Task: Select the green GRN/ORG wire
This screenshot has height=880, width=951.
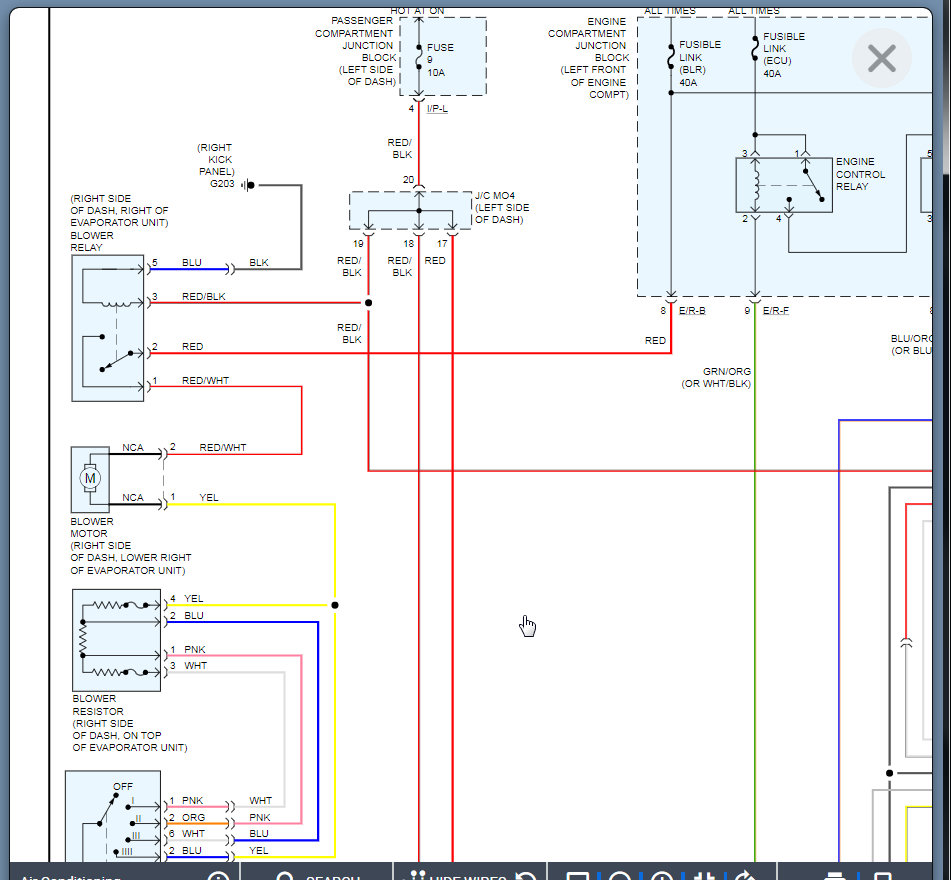Action: coord(755,600)
